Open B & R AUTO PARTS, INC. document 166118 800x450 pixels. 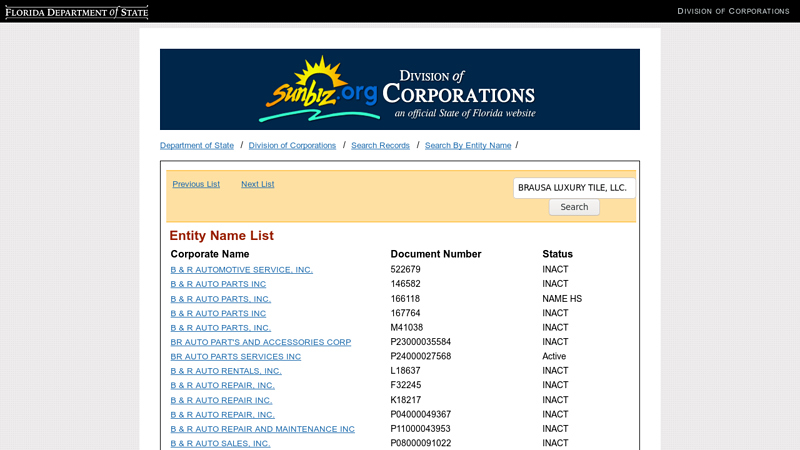(x=220, y=299)
